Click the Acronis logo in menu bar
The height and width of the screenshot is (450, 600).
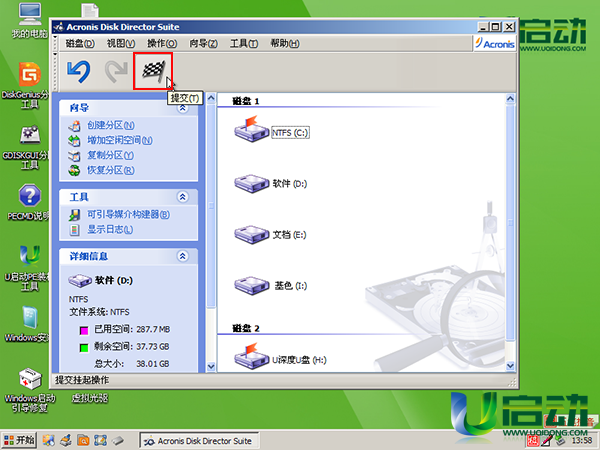click(495, 44)
